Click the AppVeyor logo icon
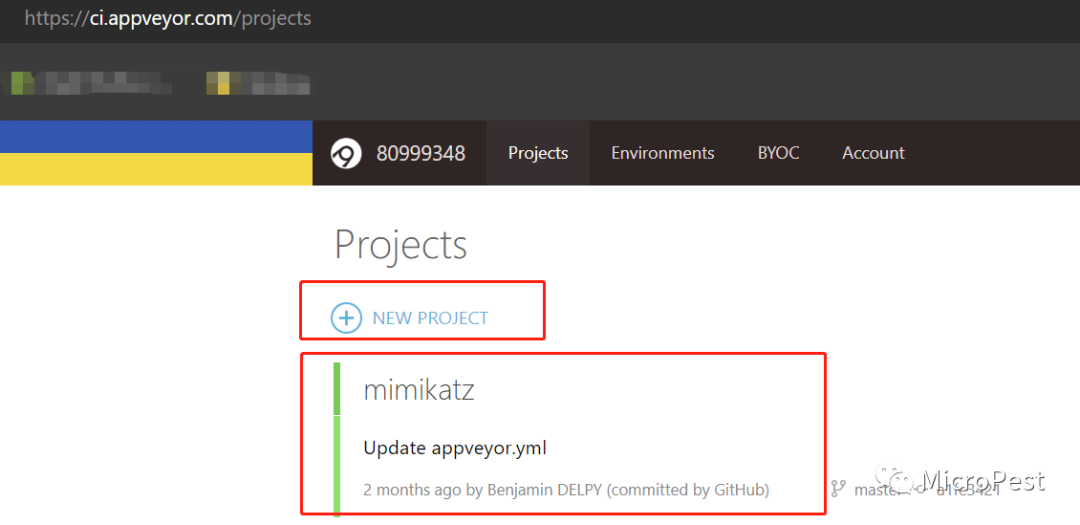The height and width of the screenshot is (525, 1080). click(346, 154)
